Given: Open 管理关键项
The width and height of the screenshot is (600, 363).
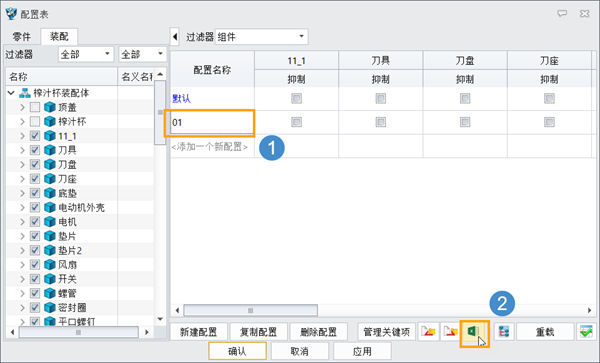Looking at the screenshot, I should [x=386, y=332].
